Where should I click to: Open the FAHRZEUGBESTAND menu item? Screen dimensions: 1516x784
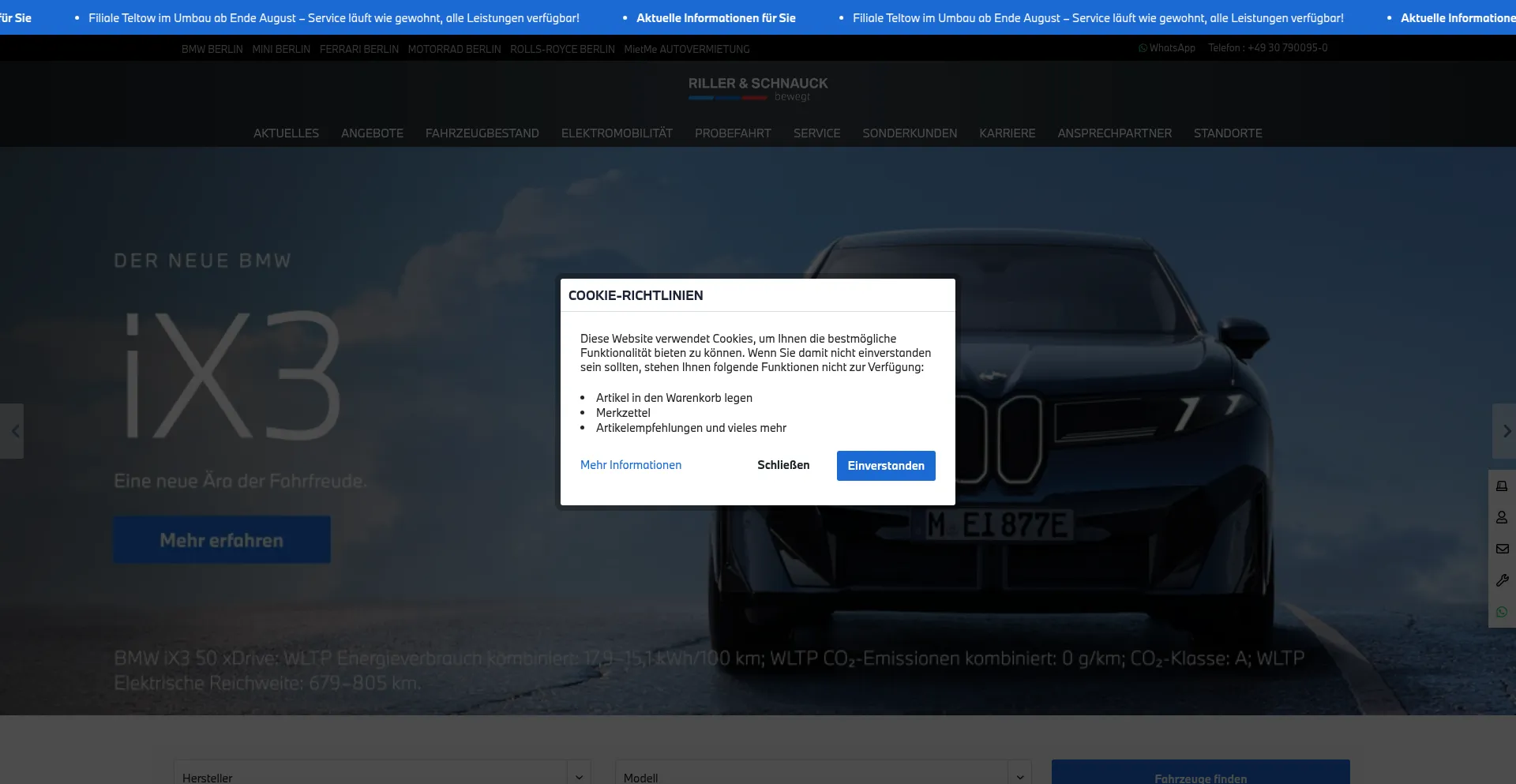tap(482, 133)
